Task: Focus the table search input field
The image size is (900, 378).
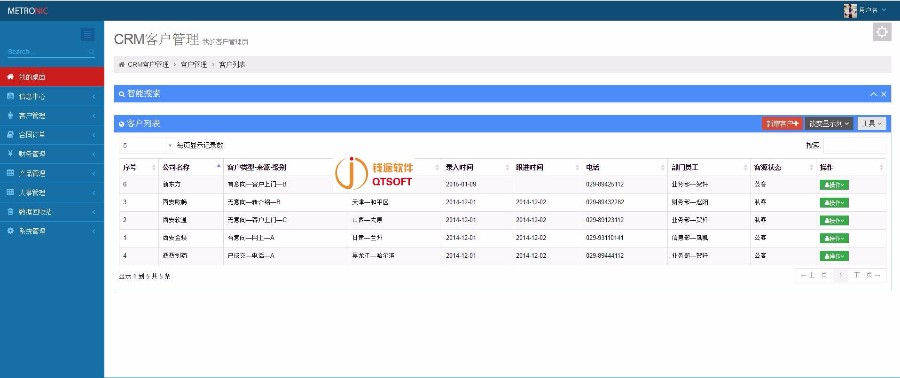Action: (855, 146)
